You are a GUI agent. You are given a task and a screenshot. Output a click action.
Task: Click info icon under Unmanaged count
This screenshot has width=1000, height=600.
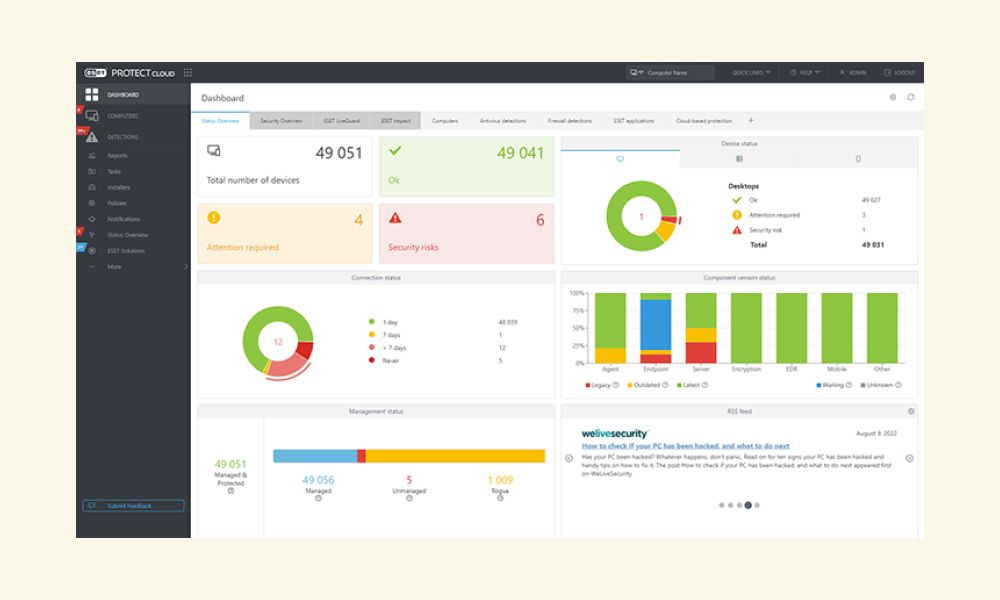tap(409, 499)
